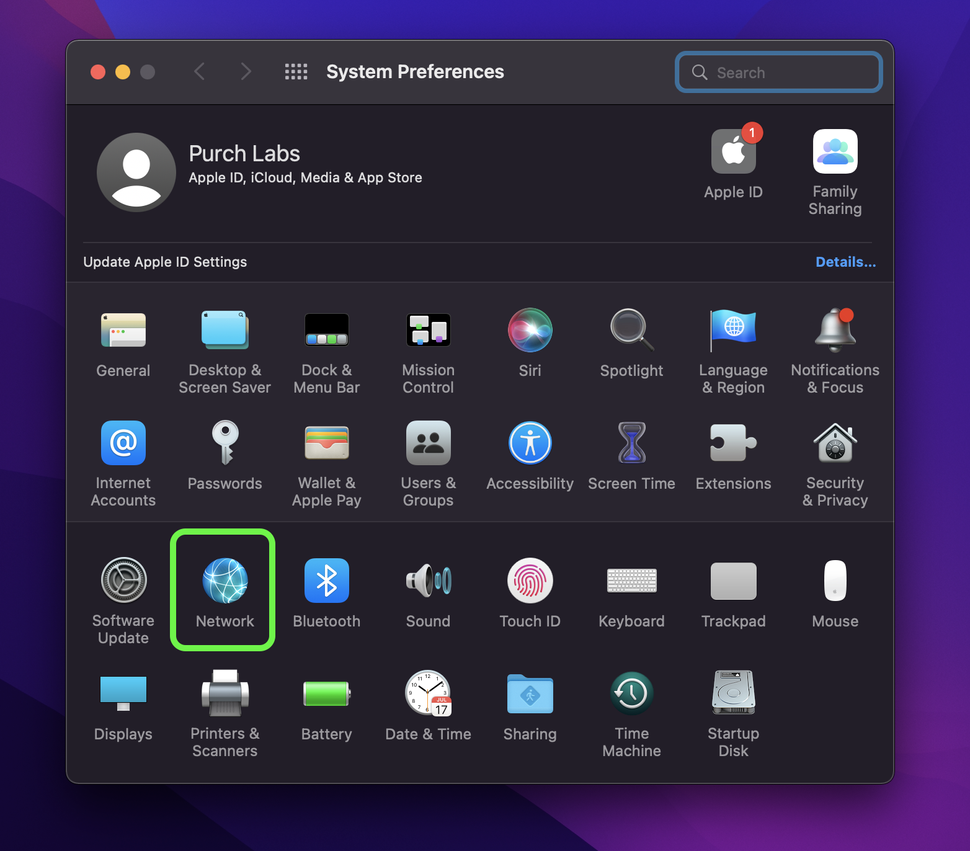Open Accessibility preferences
The height and width of the screenshot is (851, 970).
530,457
